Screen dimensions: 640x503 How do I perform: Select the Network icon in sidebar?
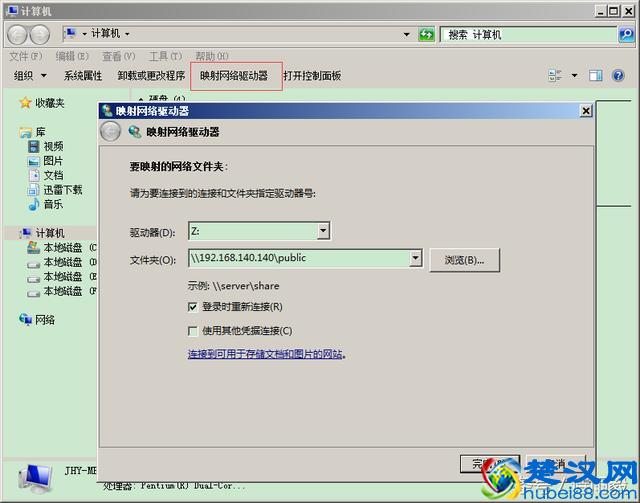point(25,319)
